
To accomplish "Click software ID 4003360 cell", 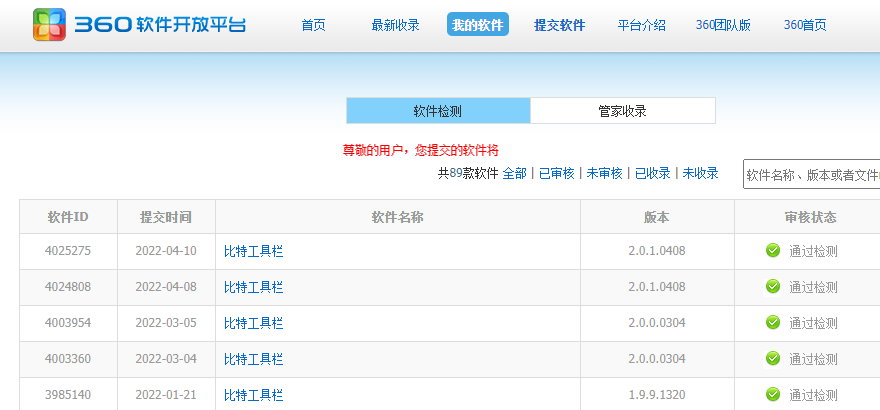I will (x=68, y=358).
